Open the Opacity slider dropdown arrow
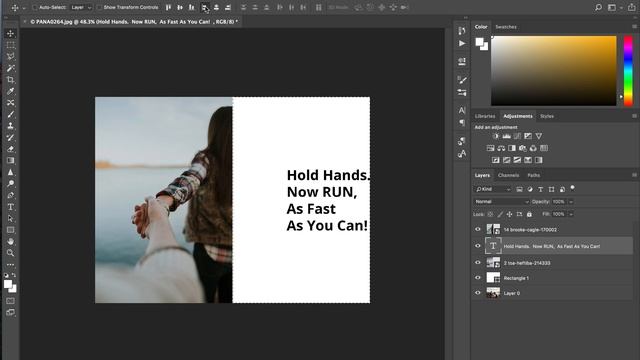The image size is (640, 360). coord(571,202)
